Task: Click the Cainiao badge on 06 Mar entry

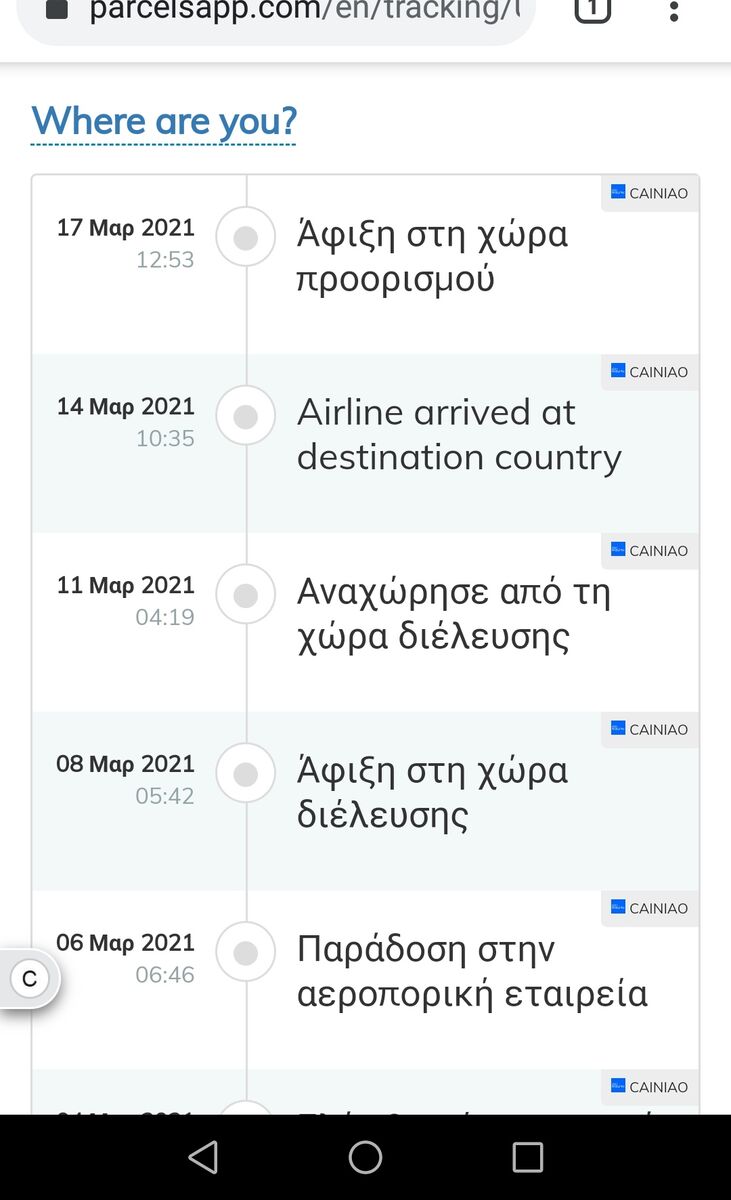Action: 650,908
